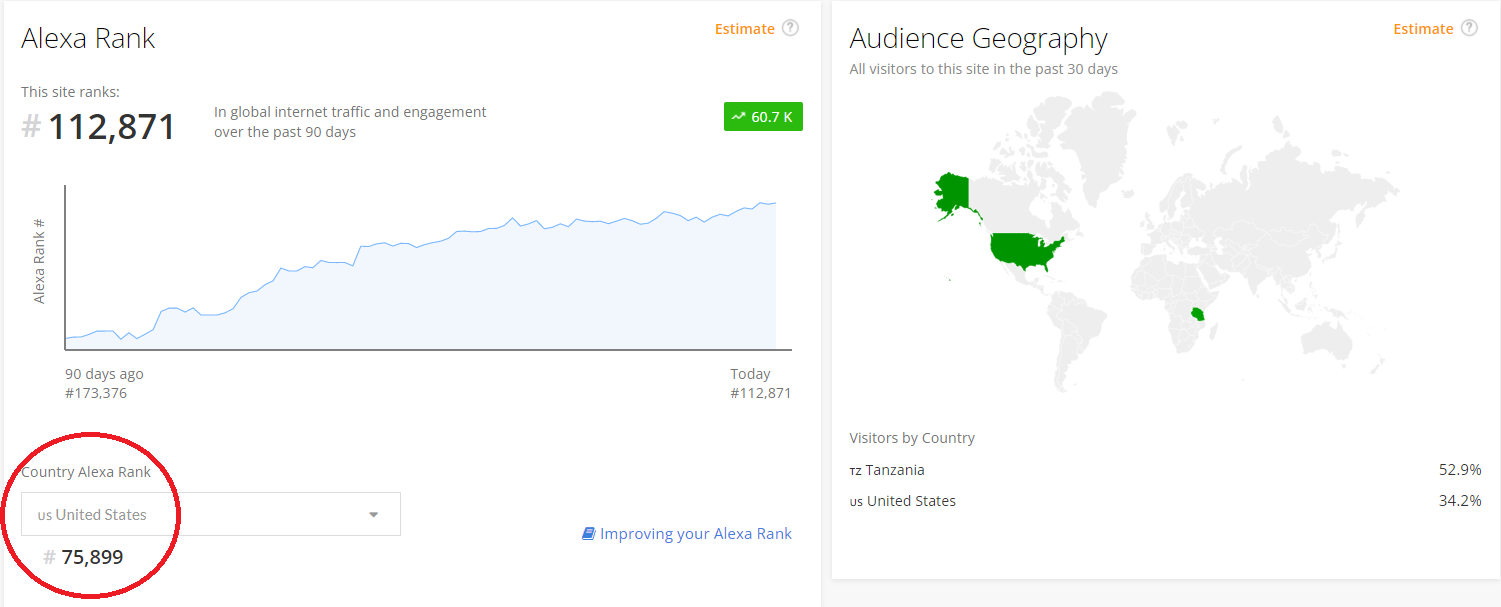Screen dimensions: 1501x607
Task: Click the United States region on map
Action: 1025,252
